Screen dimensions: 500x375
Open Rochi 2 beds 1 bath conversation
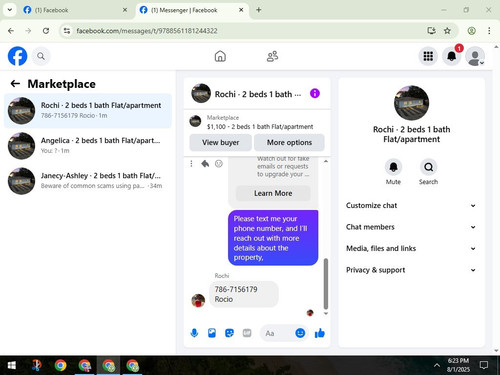pyautogui.click(x=88, y=111)
